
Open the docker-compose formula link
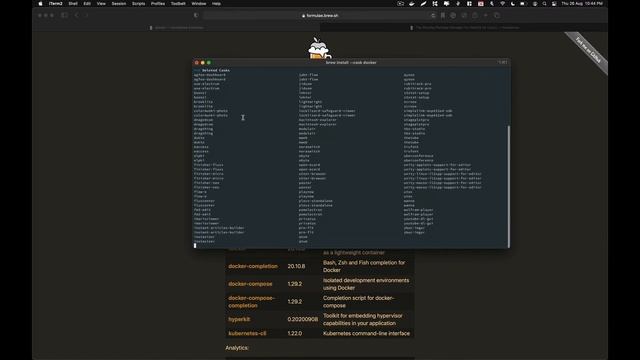coord(250,284)
